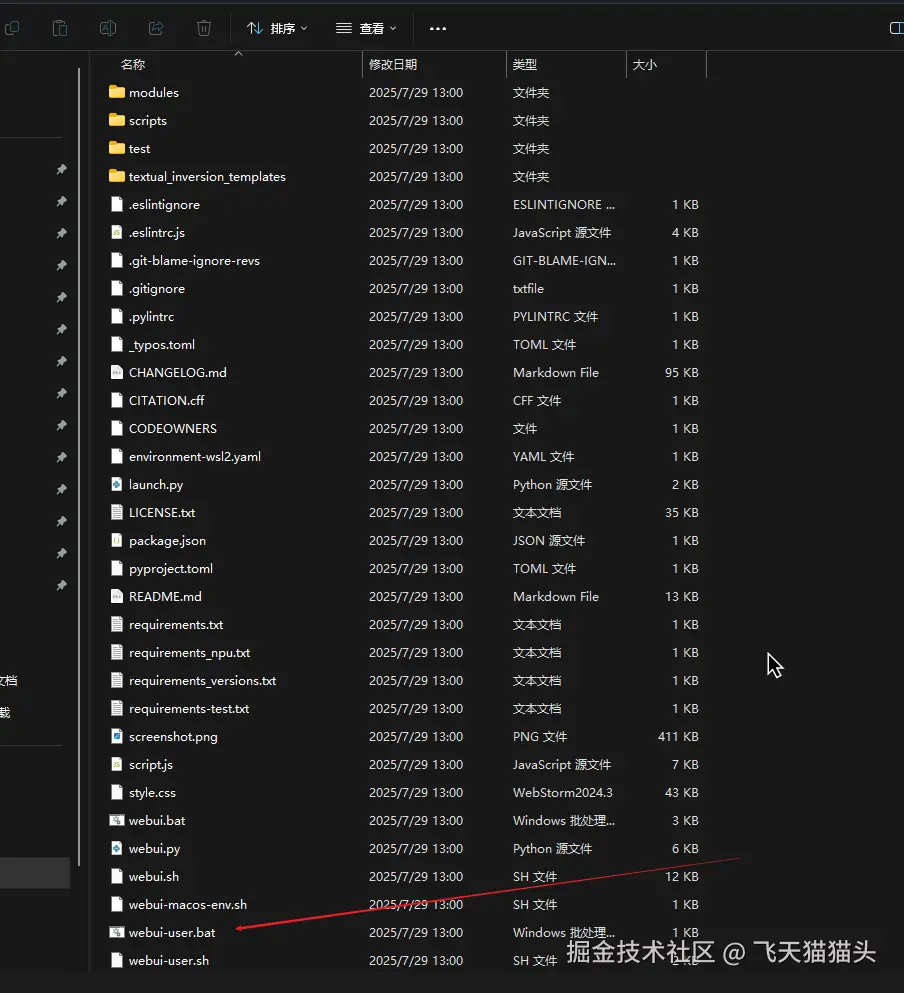Click the Markdown File type of README.md

pos(556,597)
